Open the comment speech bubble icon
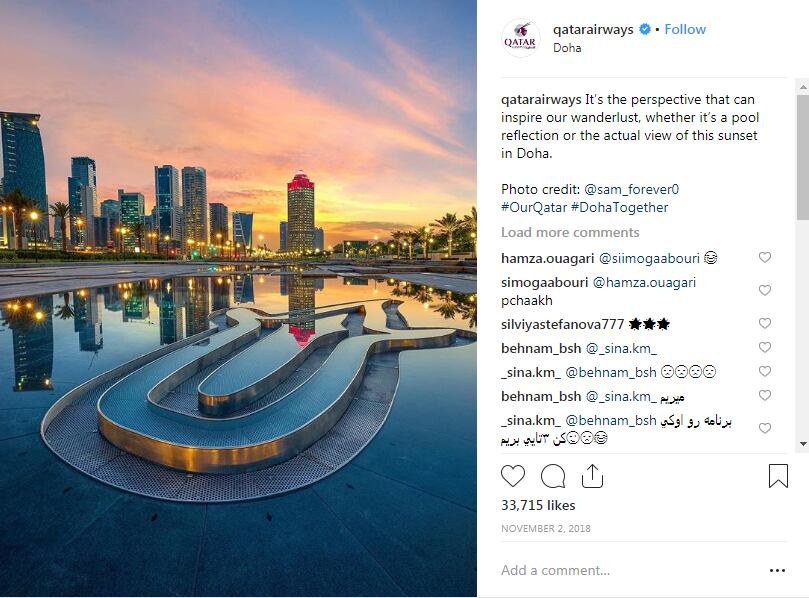This screenshot has width=809, height=598. coord(553,476)
